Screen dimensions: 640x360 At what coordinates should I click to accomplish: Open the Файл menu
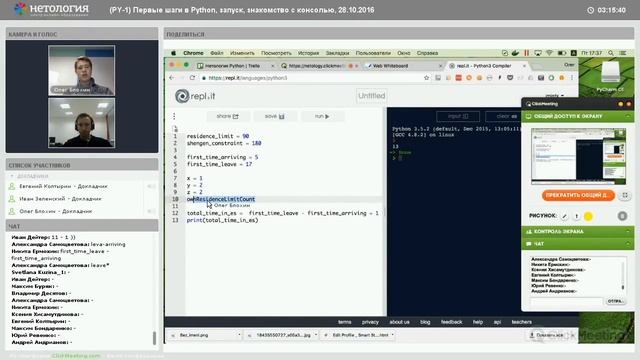tap(217, 53)
